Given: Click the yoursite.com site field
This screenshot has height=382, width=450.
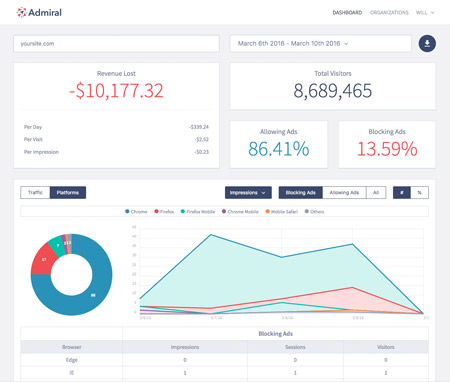Looking at the screenshot, I should [116, 43].
